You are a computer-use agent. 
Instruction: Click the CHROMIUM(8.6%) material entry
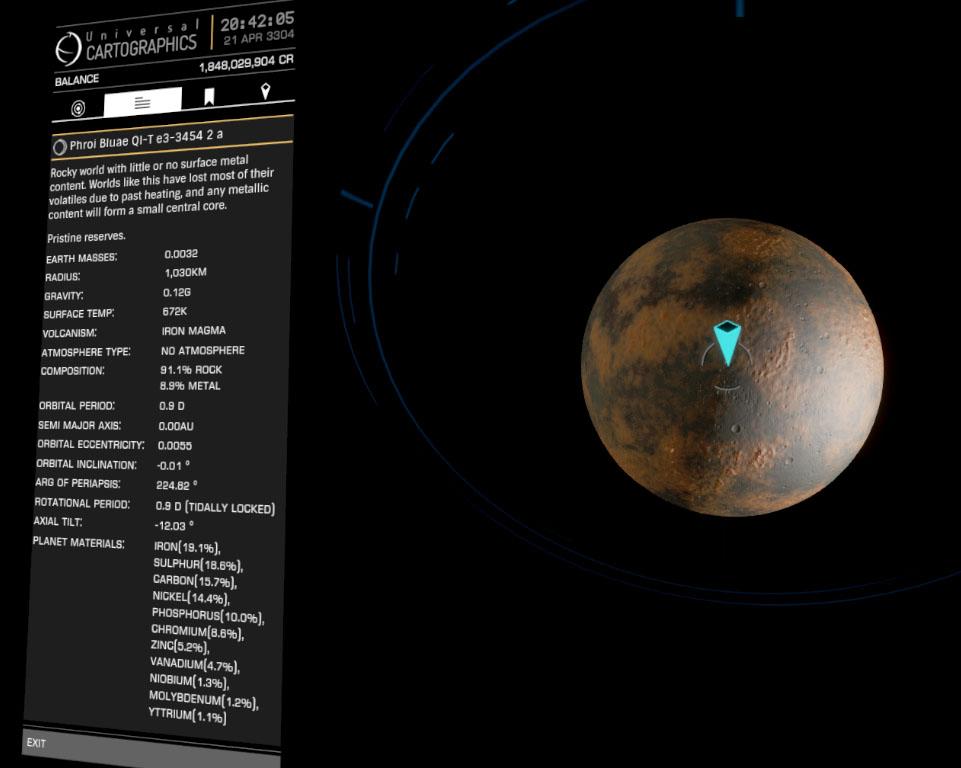[x=197, y=632]
